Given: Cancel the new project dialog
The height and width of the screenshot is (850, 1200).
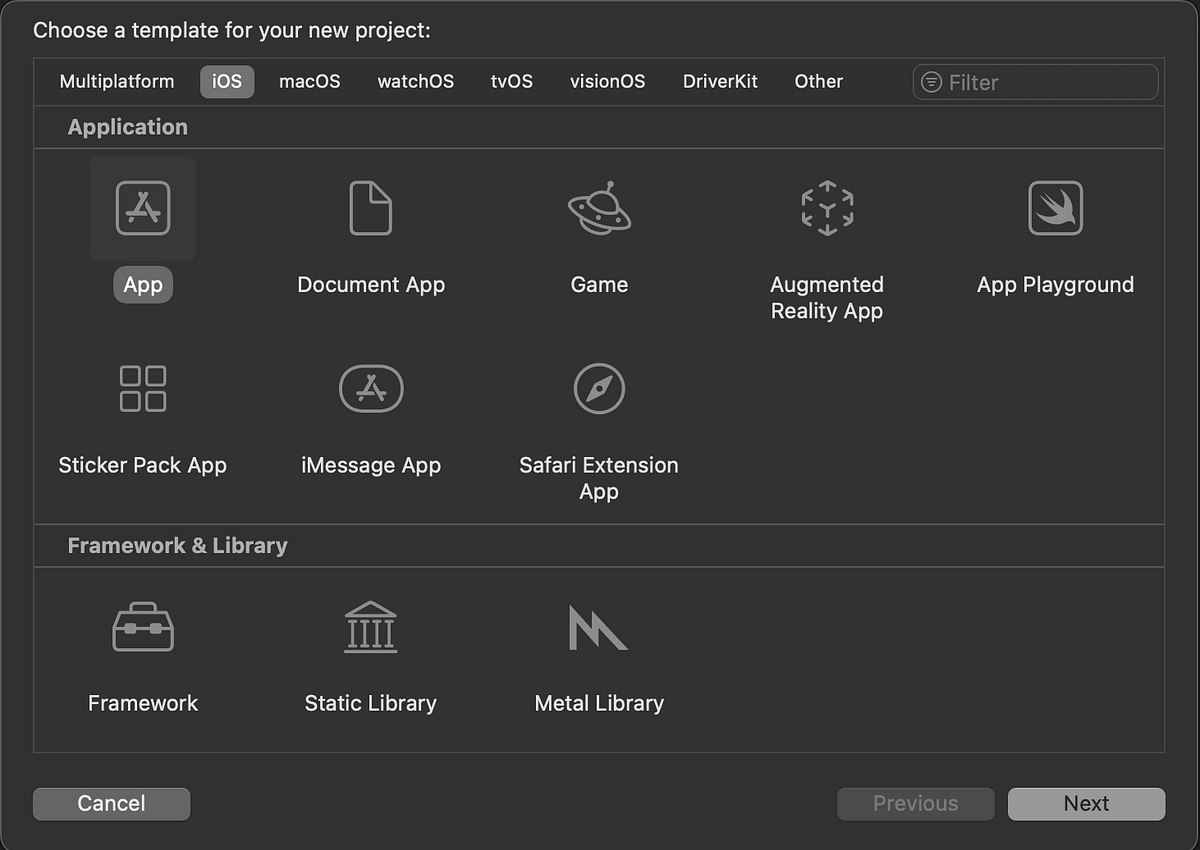Looking at the screenshot, I should pyautogui.click(x=111, y=803).
